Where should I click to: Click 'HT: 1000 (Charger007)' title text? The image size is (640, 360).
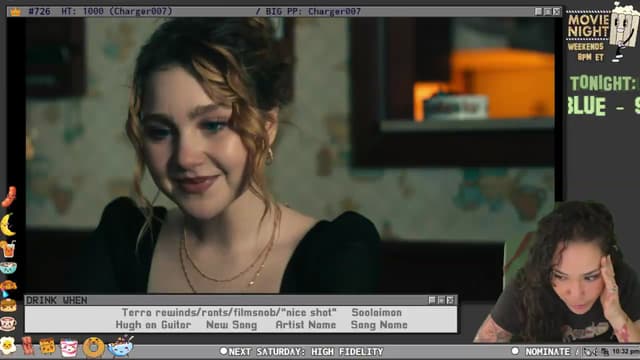point(117,11)
